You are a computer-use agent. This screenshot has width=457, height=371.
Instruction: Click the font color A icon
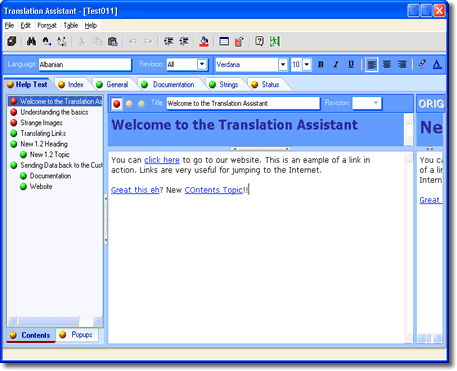[x=437, y=64]
